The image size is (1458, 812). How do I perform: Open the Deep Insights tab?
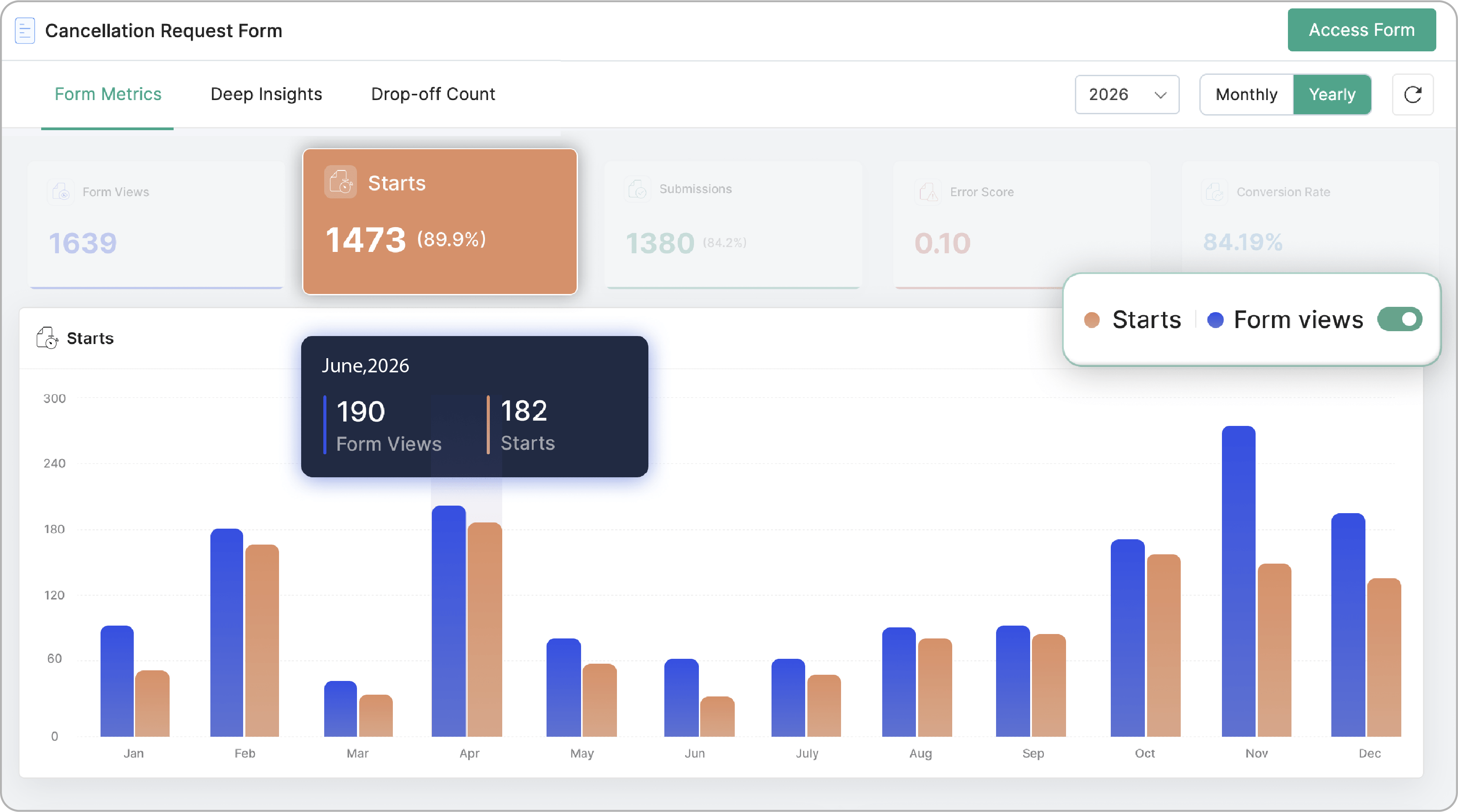[266, 94]
